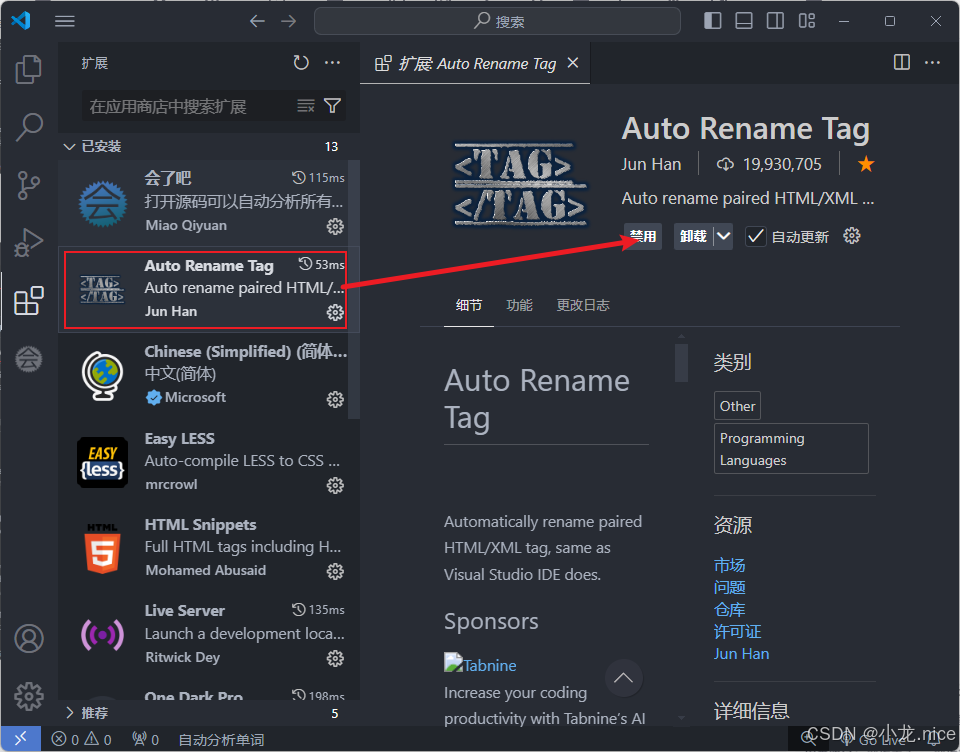Select the Easy LESS extension entry
960x752 pixels.
click(x=208, y=462)
